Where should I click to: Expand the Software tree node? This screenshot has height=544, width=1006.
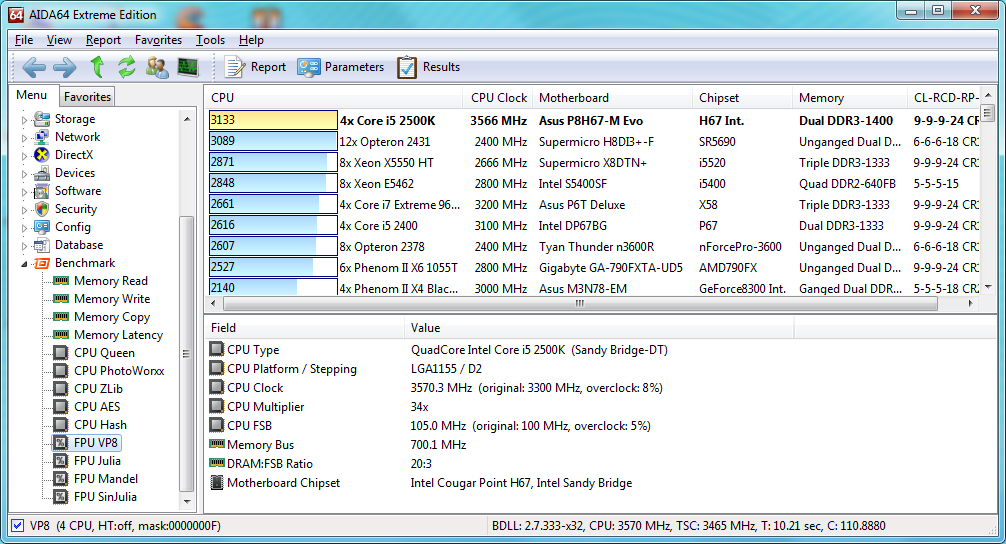(x=24, y=191)
